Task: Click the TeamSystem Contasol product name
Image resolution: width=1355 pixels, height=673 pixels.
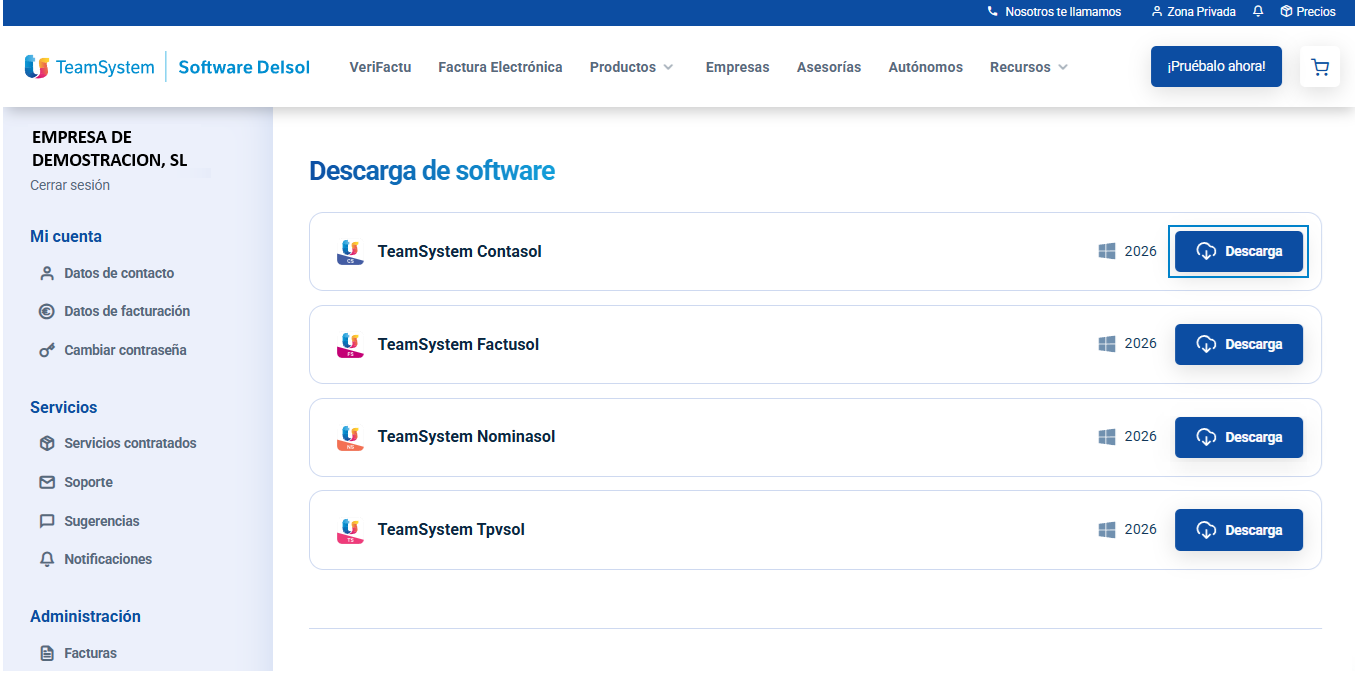Action: click(x=459, y=251)
